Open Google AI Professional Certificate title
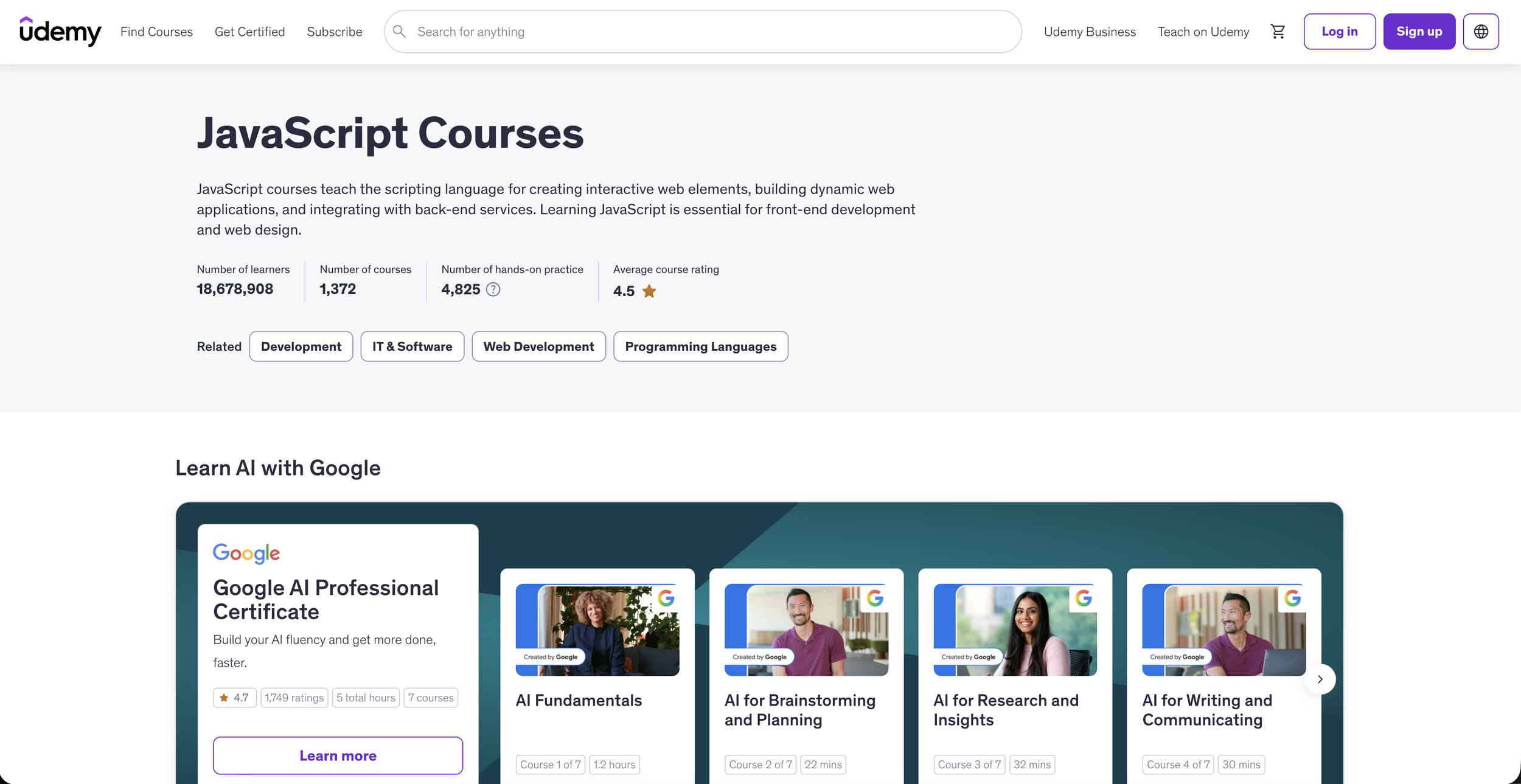This screenshot has height=784, width=1521. coord(326,600)
